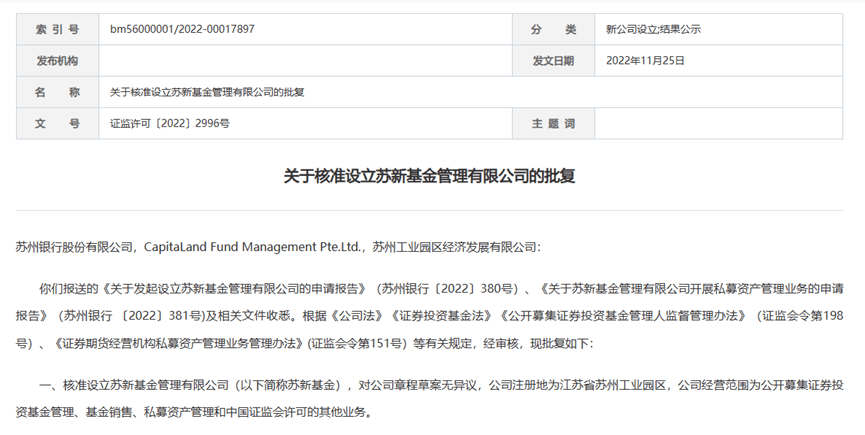Click the text 《证券期货经营机构私募资产管理业务管理办法》
Image resolution: width=865 pixels, height=435 pixels.
pyautogui.click(x=179, y=343)
